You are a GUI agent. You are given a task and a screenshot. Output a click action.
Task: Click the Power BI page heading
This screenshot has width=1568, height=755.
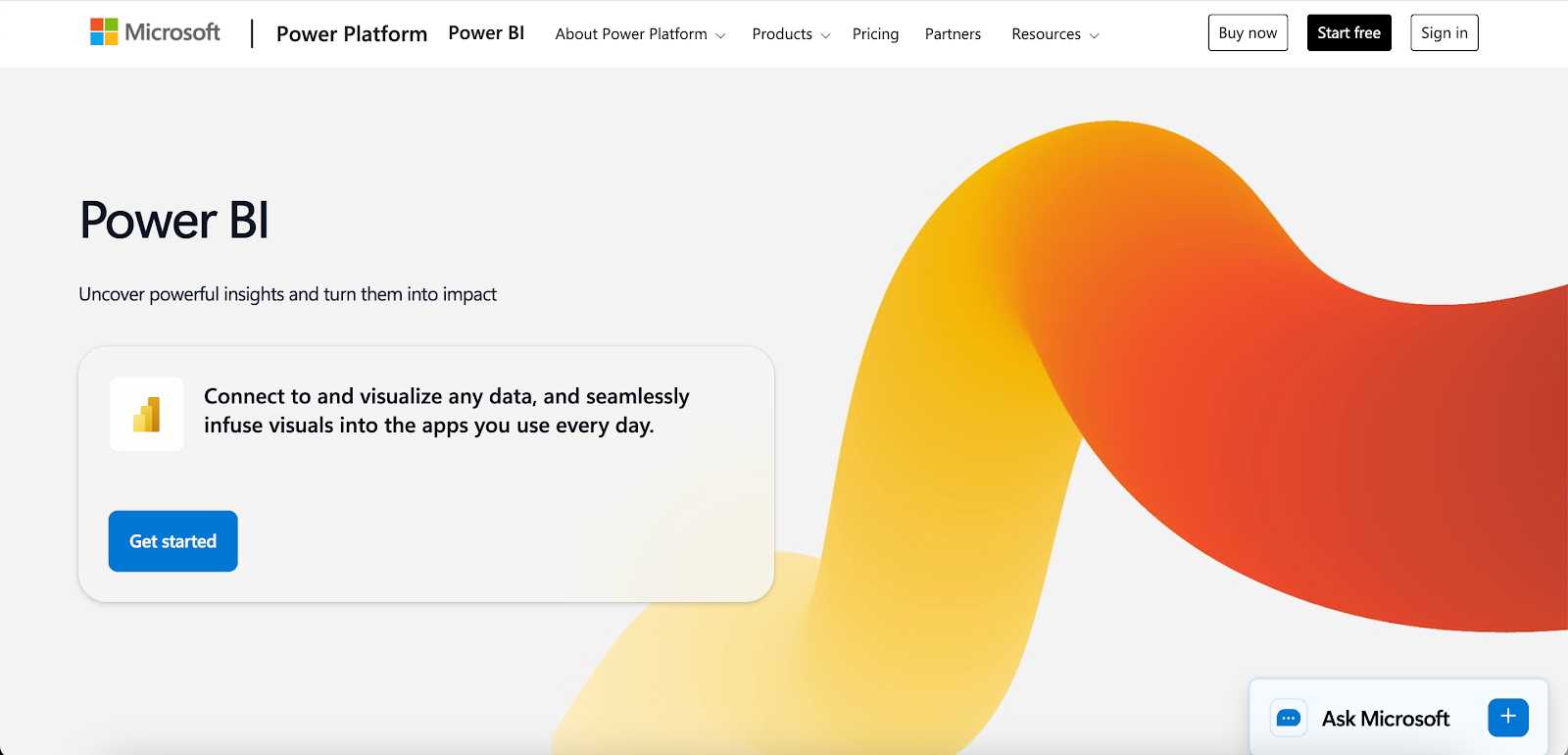coord(174,220)
